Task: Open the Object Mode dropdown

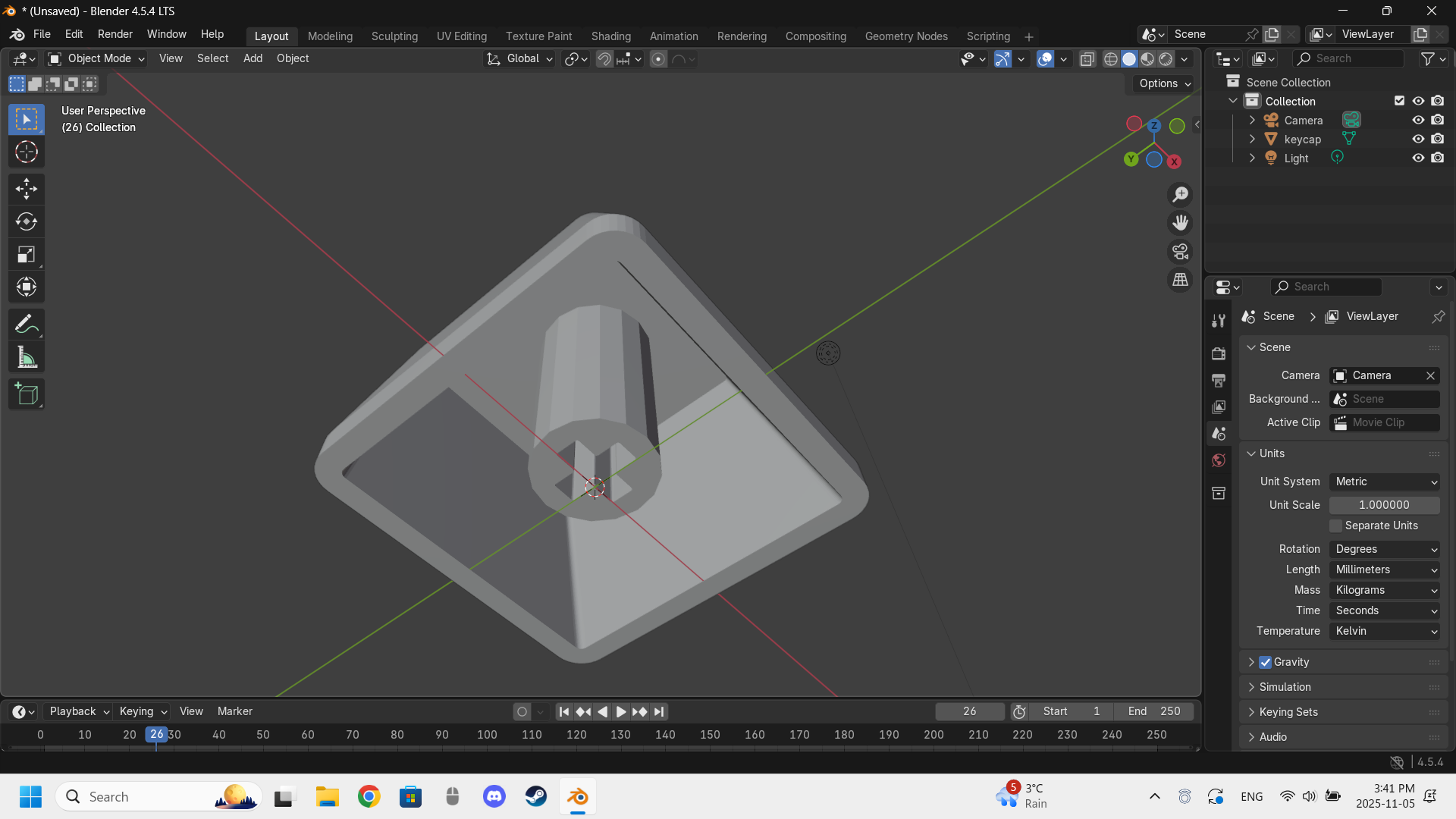Action: click(96, 58)
